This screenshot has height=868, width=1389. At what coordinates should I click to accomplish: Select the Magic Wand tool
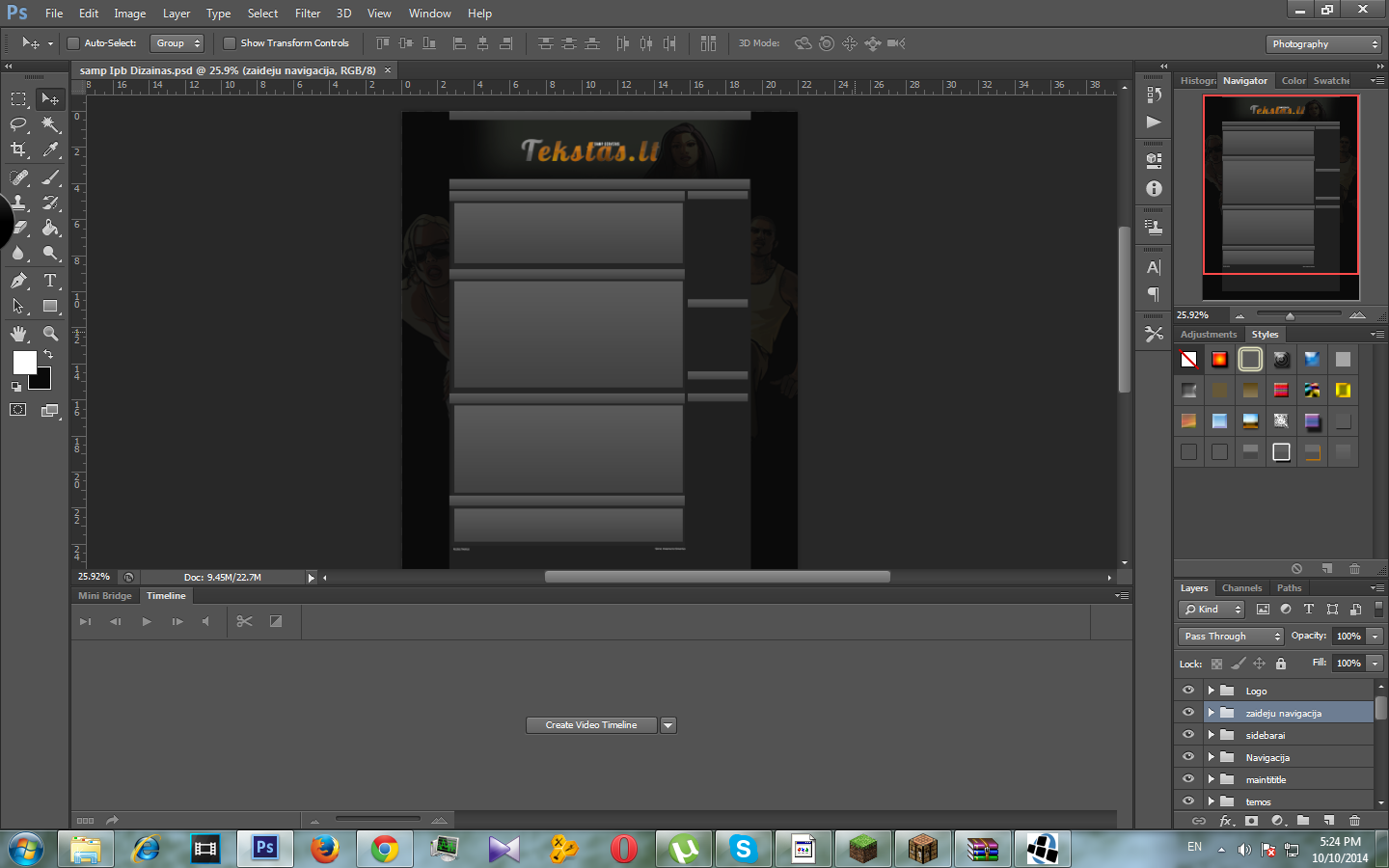(x=50, y=124)
